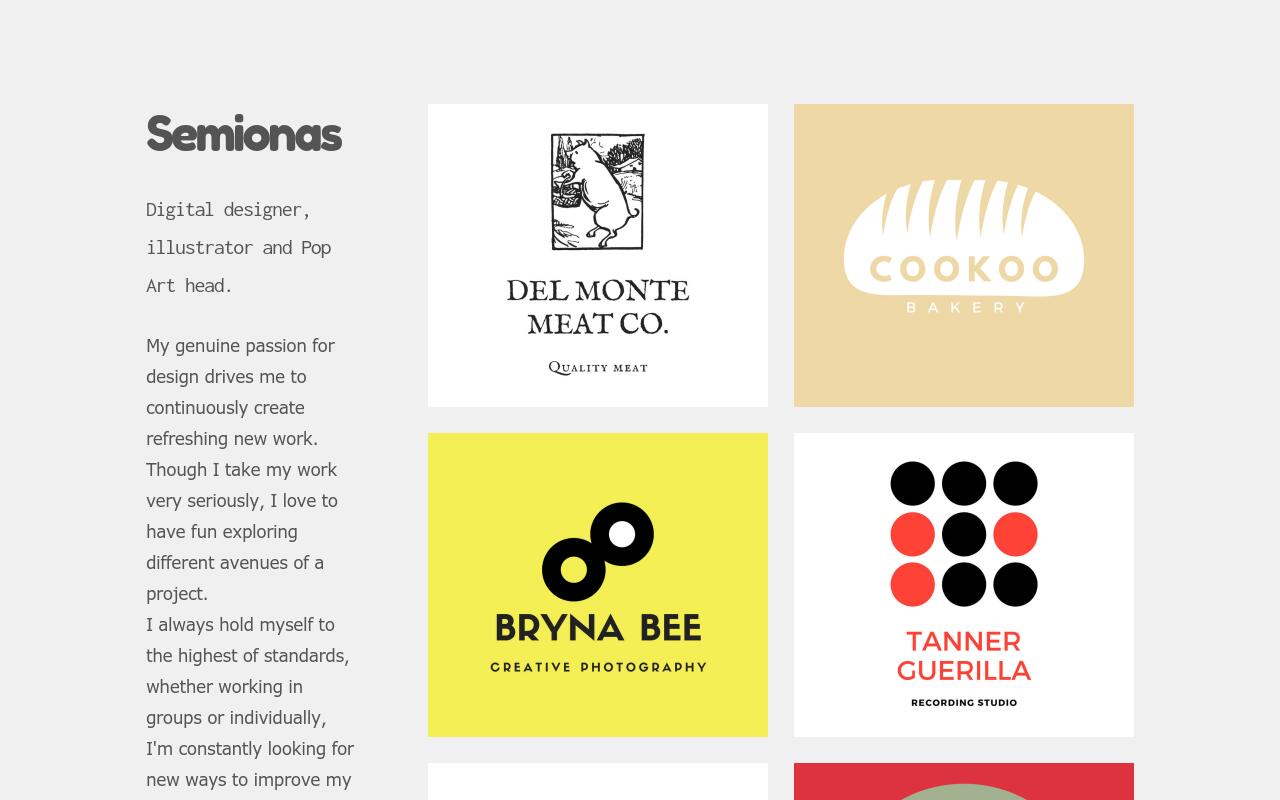
Task: Click the pig illustration in Del Monte logo
Action: coord(598,191)
